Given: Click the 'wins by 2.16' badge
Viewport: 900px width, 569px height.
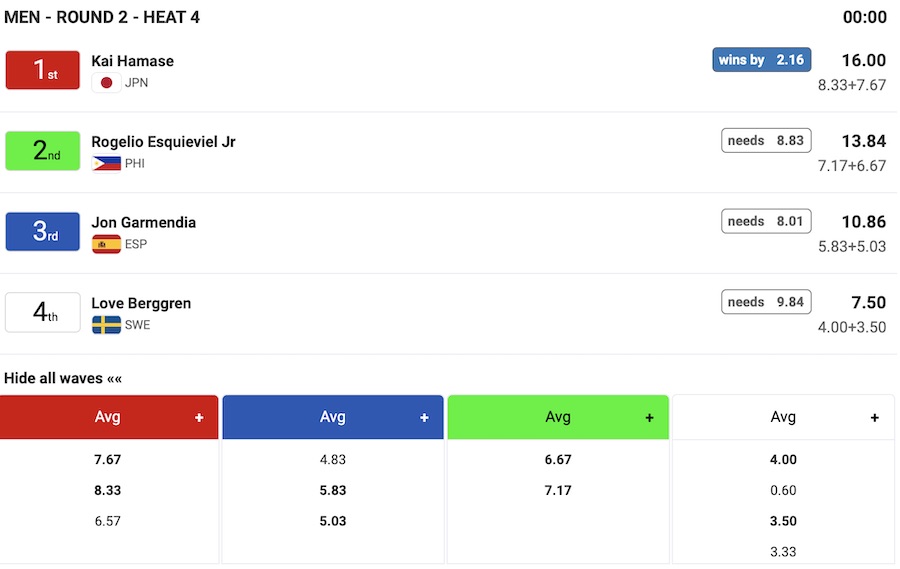Looking at the screenshot, I should 761,60.
